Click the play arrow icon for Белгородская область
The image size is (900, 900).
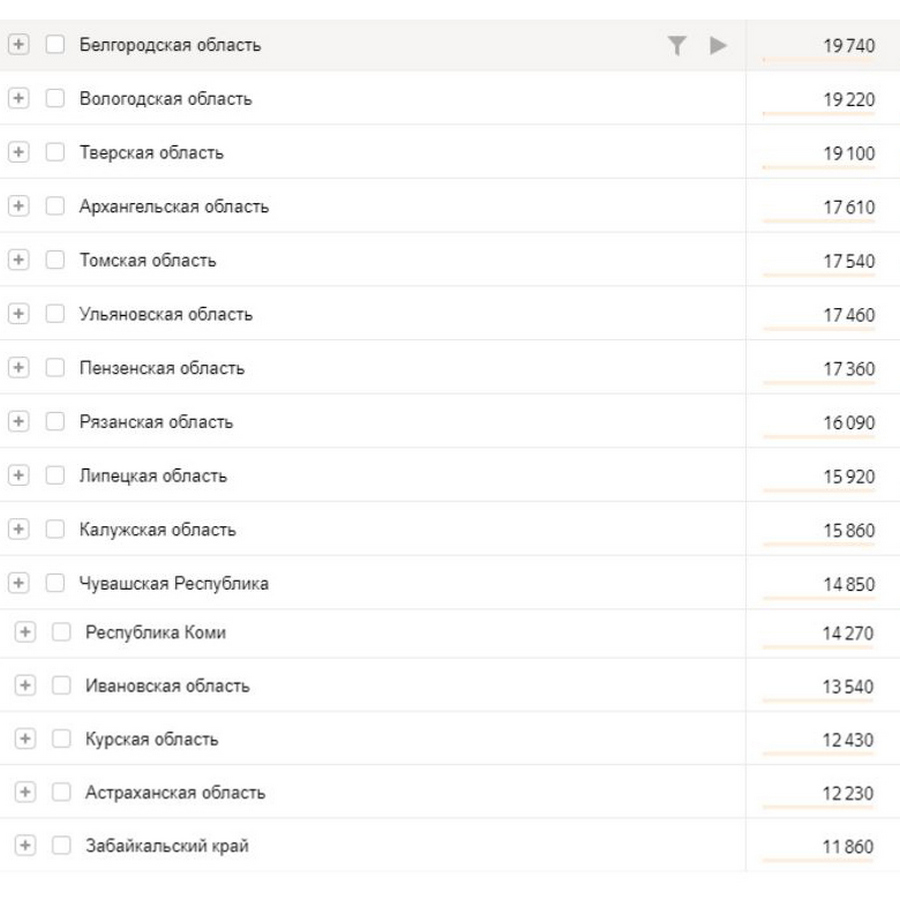coord(717,45)
